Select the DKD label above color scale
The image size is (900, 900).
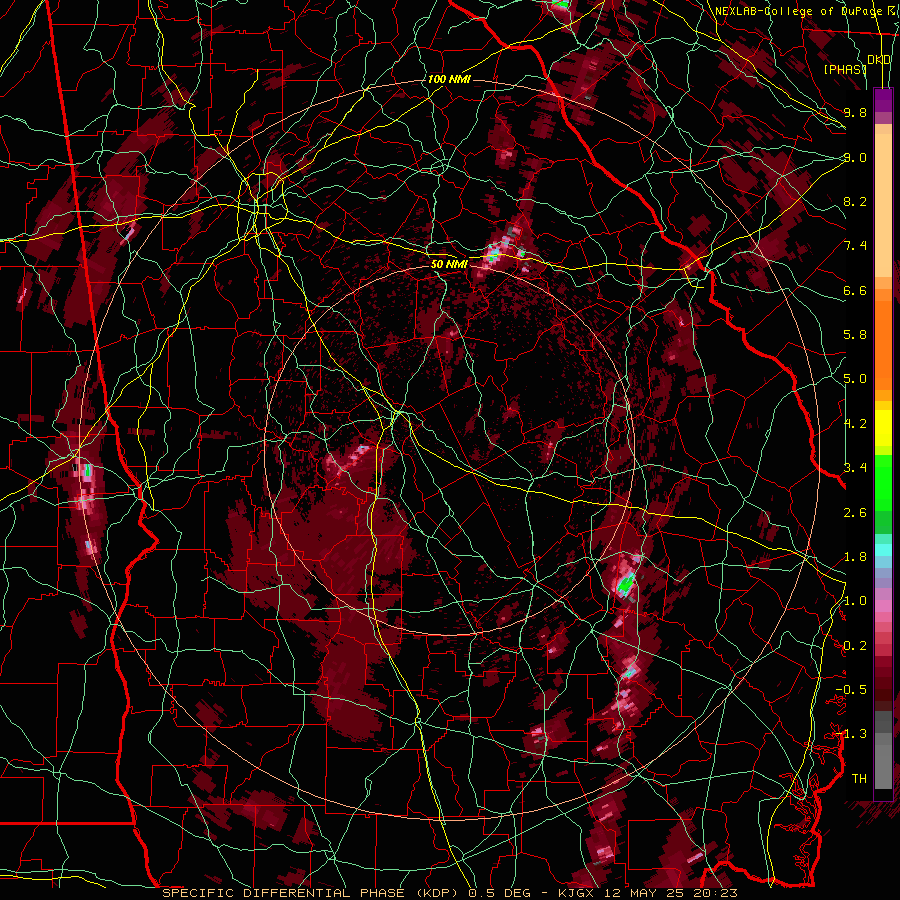click(879, 60)
